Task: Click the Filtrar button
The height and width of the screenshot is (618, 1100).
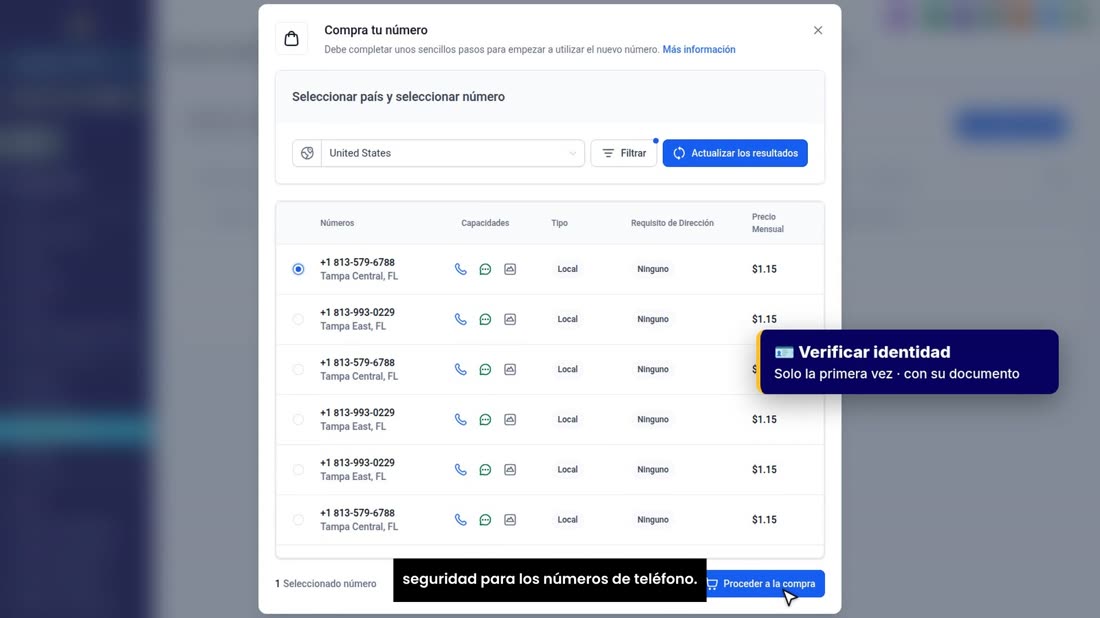Action: [x=624, y=153]
